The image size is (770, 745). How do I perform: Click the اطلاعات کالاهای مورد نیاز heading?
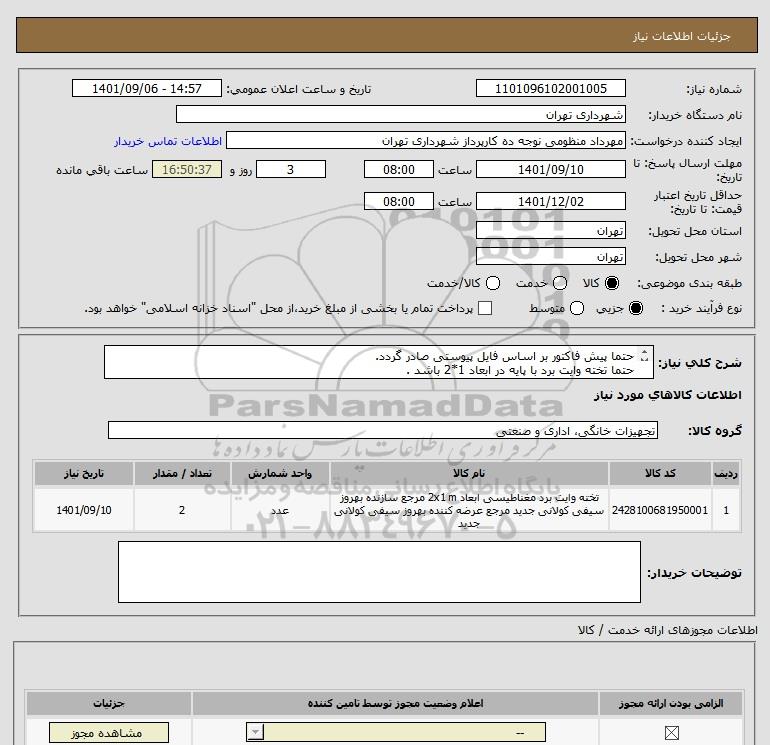click(x=668, y=395)
